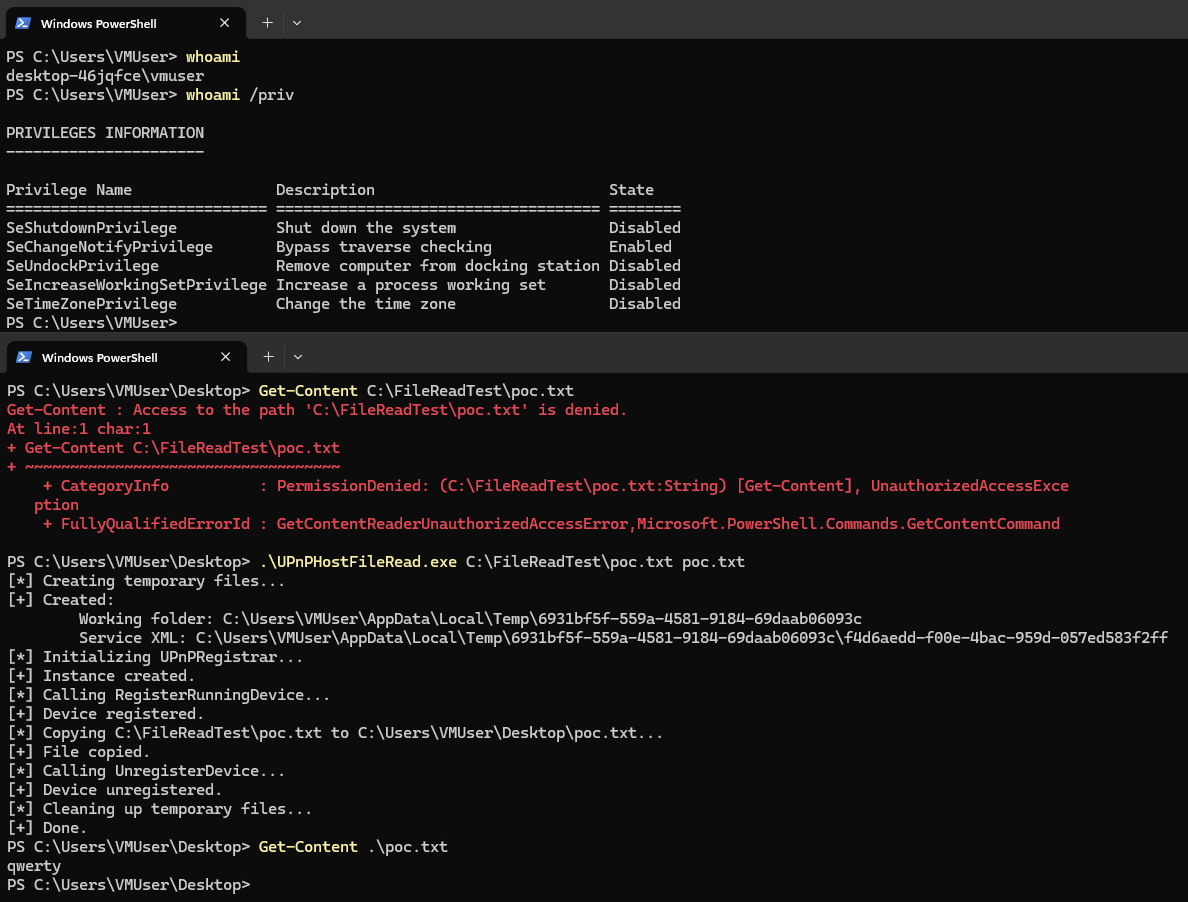Screen dimensions: 1188x902
Task: Click 'At line:1 char:1' error line
Action: (x=79, y=429)
